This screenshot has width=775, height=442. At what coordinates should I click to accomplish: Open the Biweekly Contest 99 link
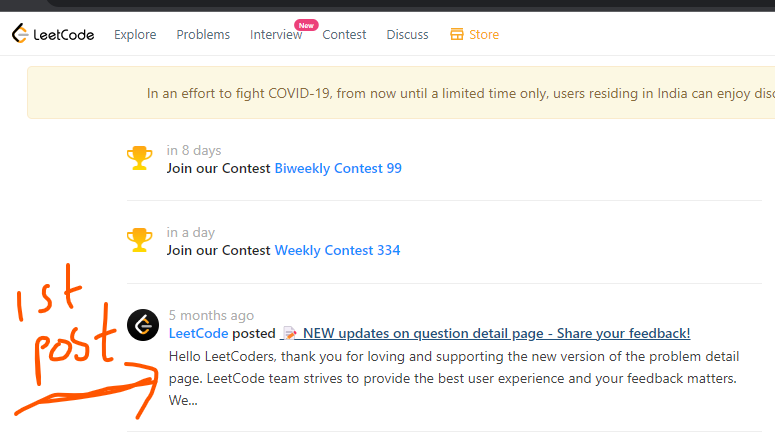point(338,168)
